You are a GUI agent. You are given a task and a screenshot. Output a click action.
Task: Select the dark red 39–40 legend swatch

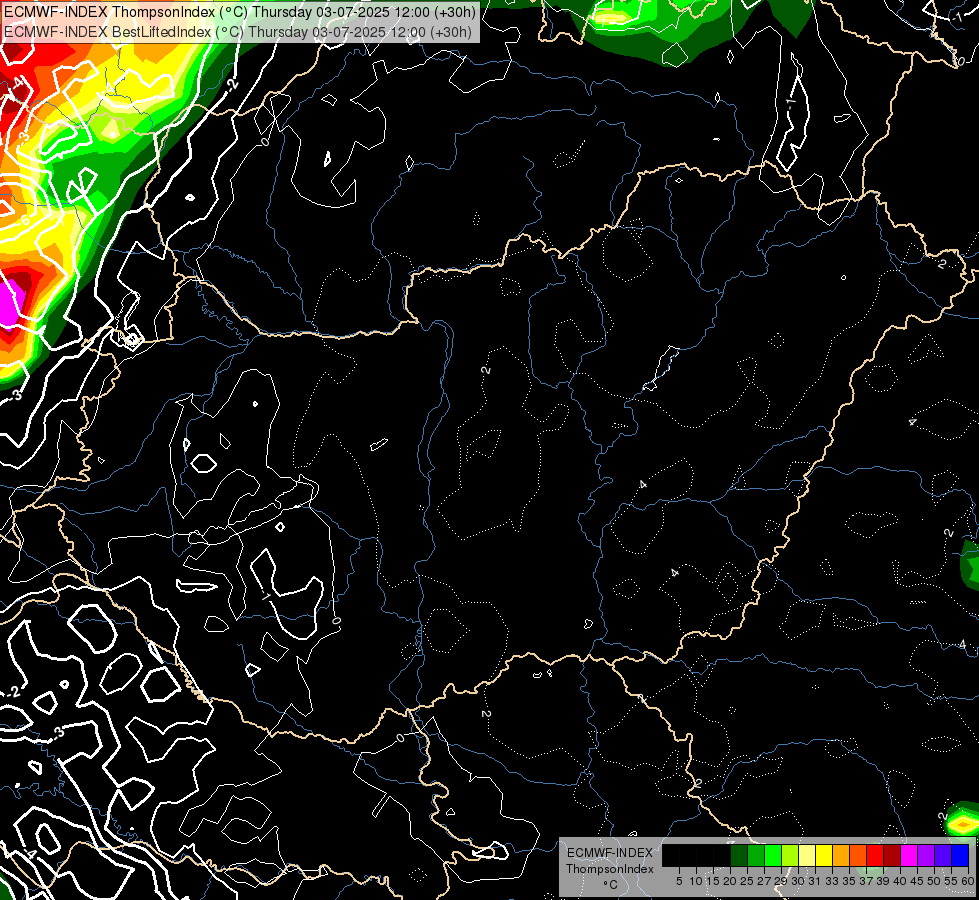click(892, 855)
